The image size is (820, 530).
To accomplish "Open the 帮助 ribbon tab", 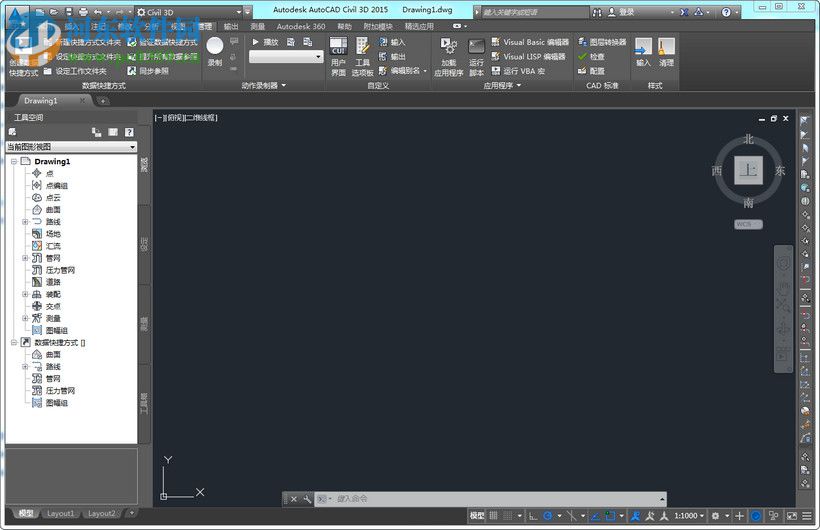I will click(345, 26).
